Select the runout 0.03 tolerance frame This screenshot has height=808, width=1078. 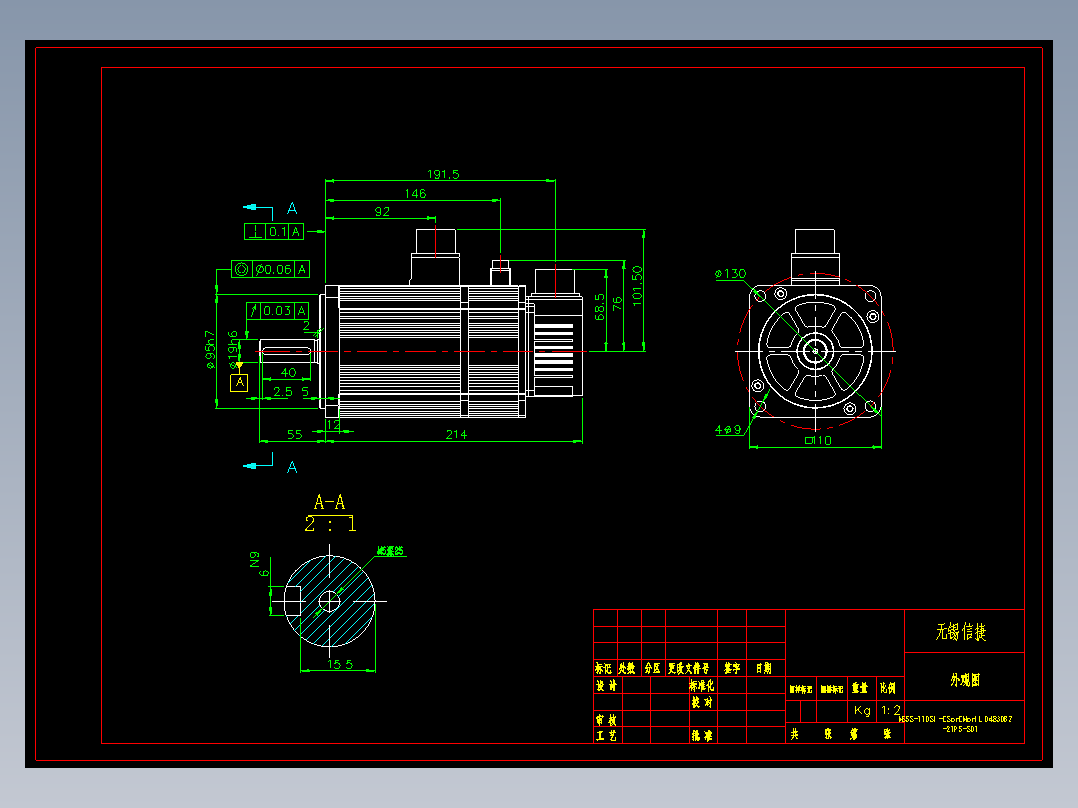click(278, 311)
